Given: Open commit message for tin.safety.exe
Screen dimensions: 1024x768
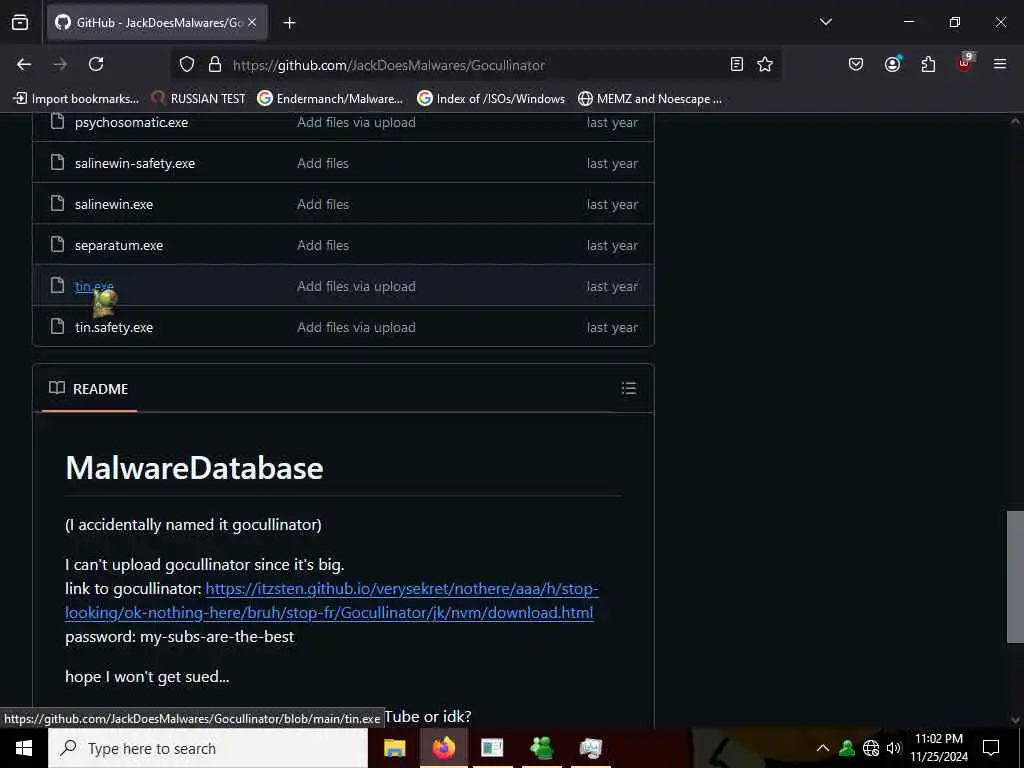Looking at the screenshot, I should click(356, 327).
